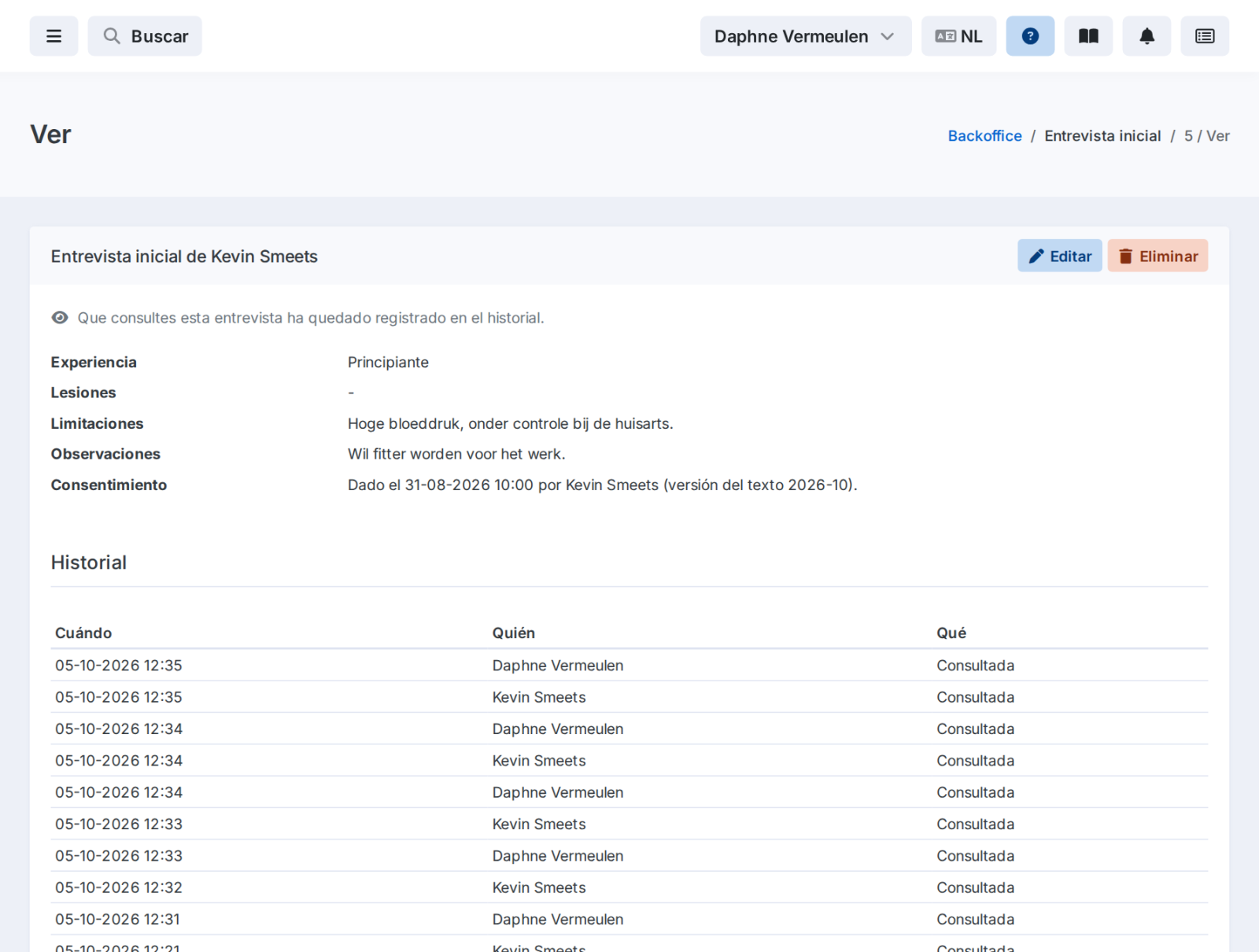Open the hamburger navigation menu

pos(54,36)
